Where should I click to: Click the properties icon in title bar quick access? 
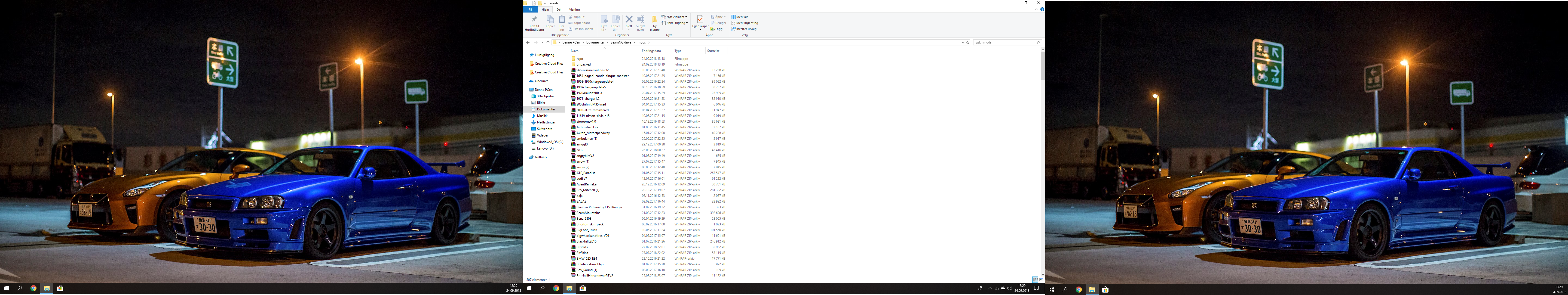click(534, 3)
